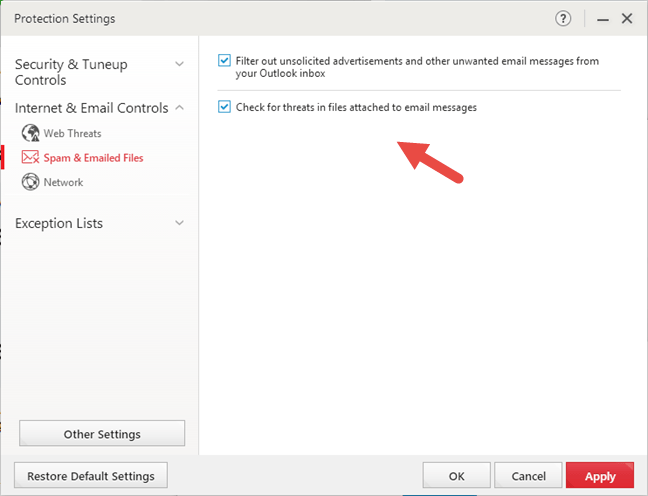Open Other Settings
This screenshot has height=496, width=648.
(102, 434)
